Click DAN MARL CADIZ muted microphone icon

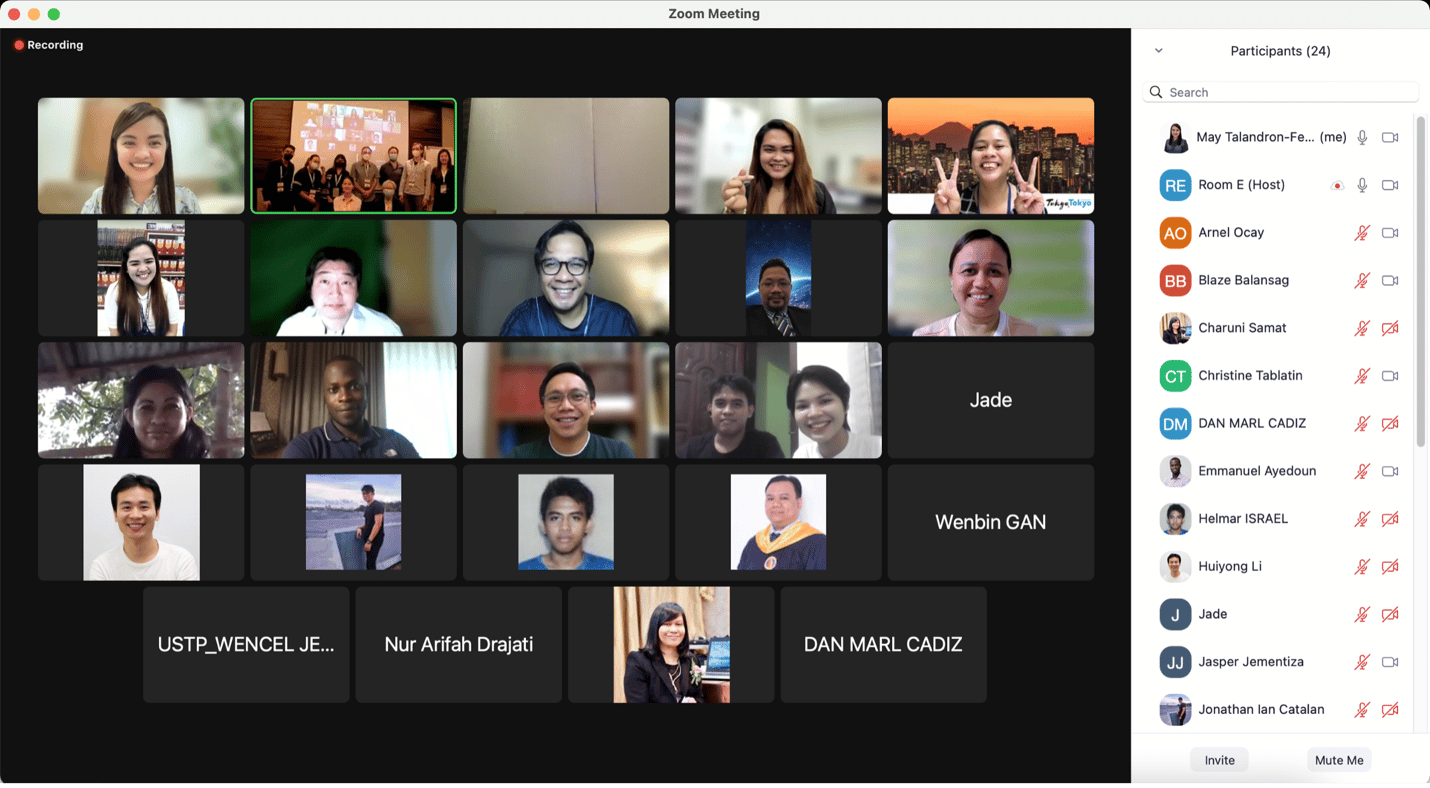[1362, 424]
